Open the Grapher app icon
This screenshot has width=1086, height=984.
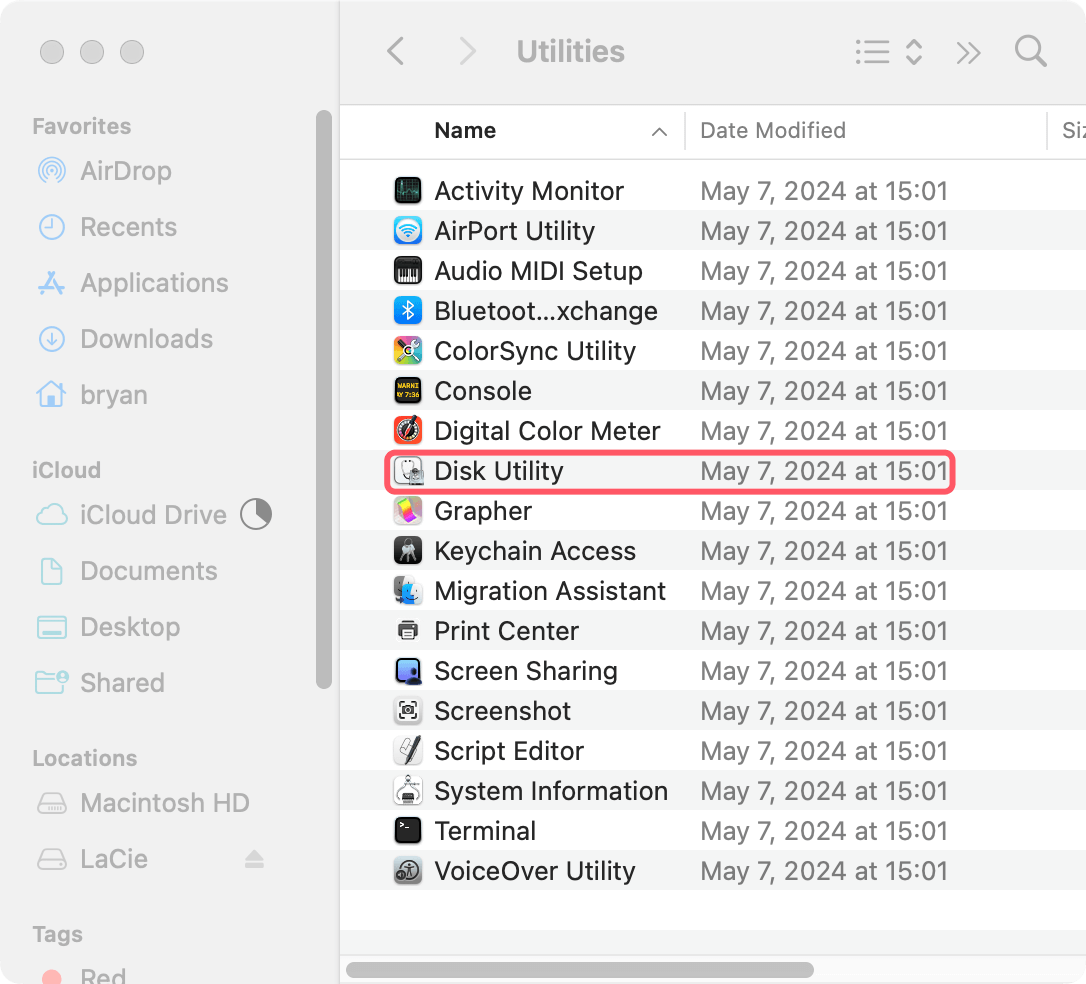click(x=412, y=511)
